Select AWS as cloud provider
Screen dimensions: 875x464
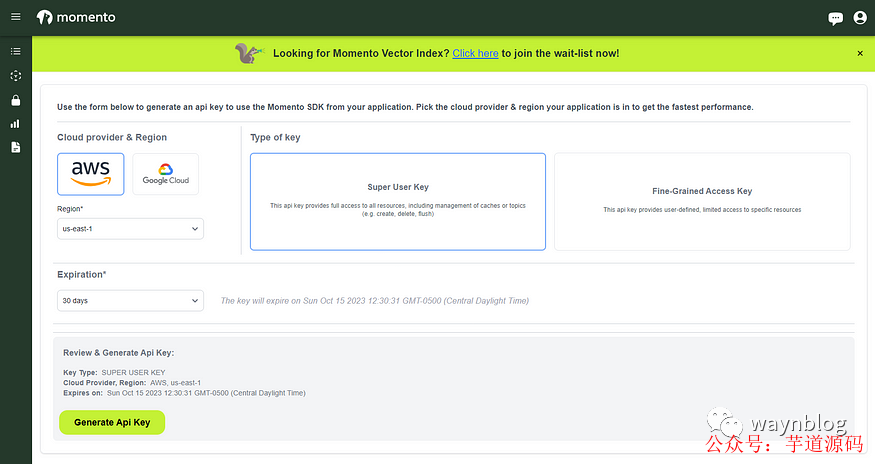coord(90,174)
